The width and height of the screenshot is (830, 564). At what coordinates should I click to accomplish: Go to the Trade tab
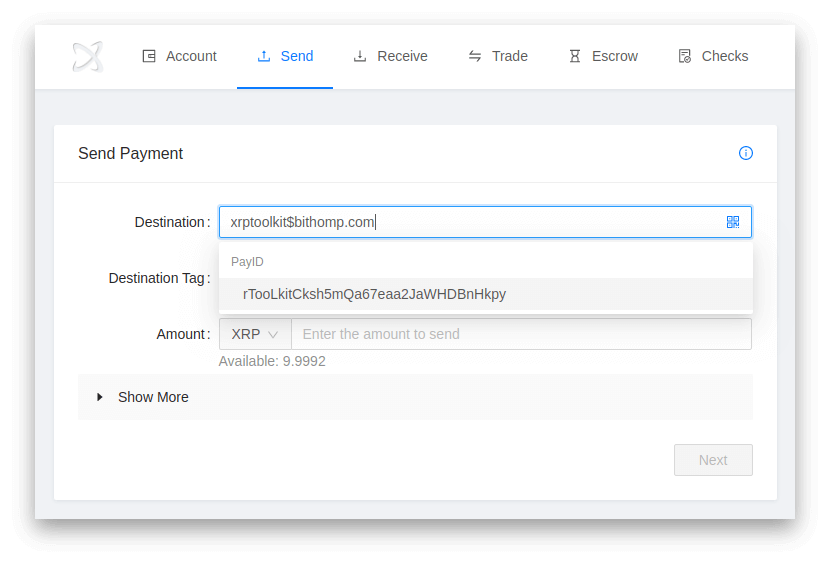tap(498, 56)
